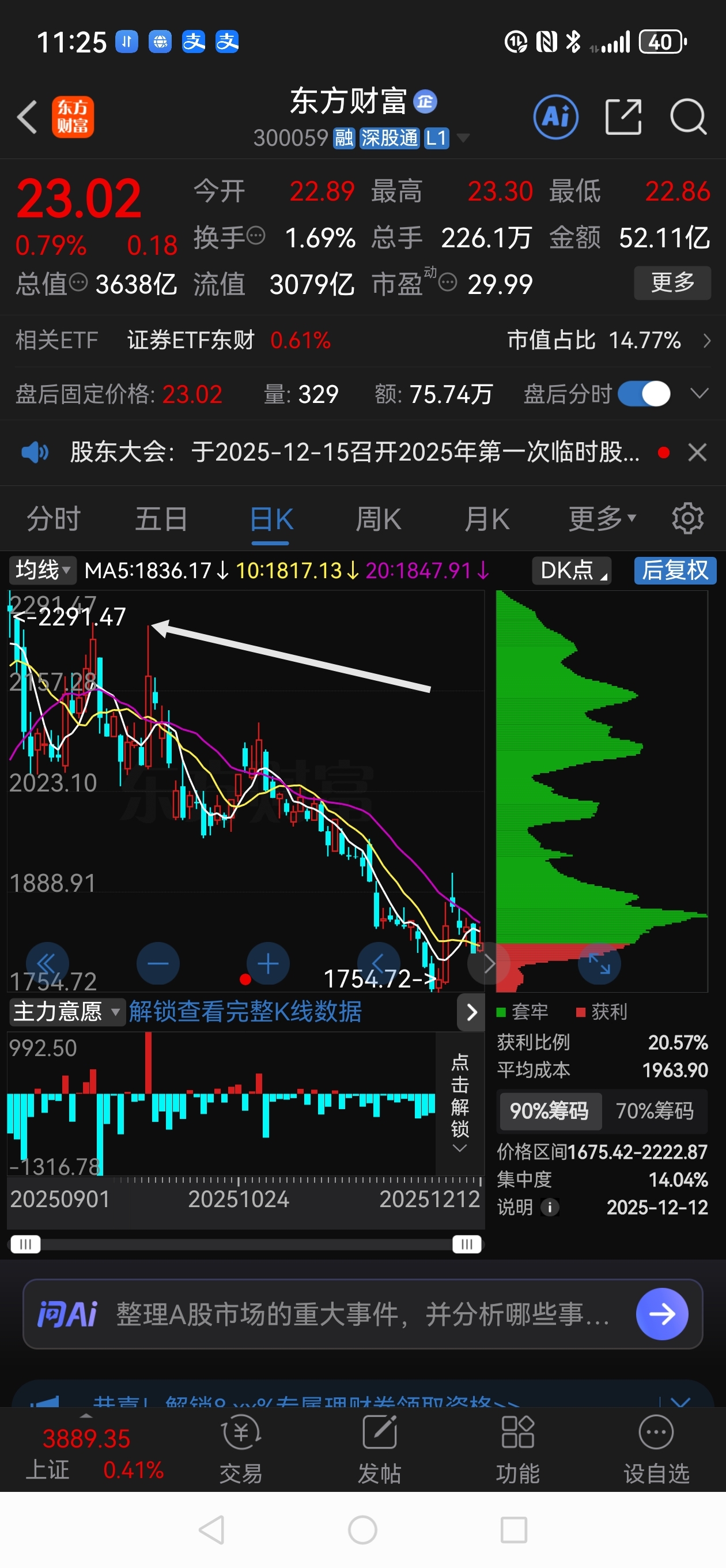The width and height of the screenshot is (726, 1568).
Task: Open the 证券ETF东财 link
Action: coord(191,340)
